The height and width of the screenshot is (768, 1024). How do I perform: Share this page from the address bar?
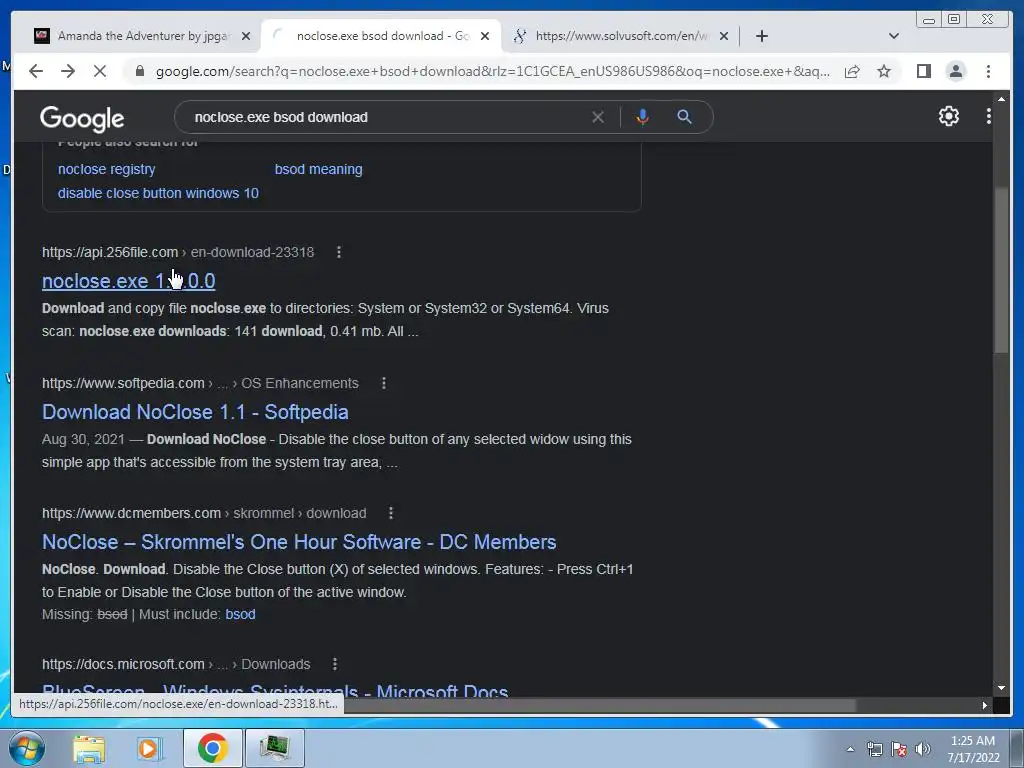(x=852, y=71)
